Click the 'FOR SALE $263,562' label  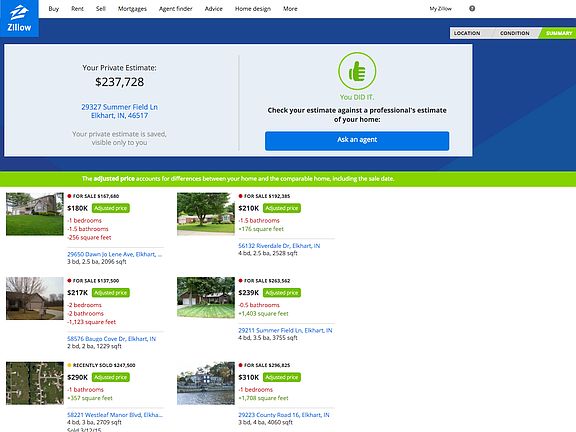267,281
